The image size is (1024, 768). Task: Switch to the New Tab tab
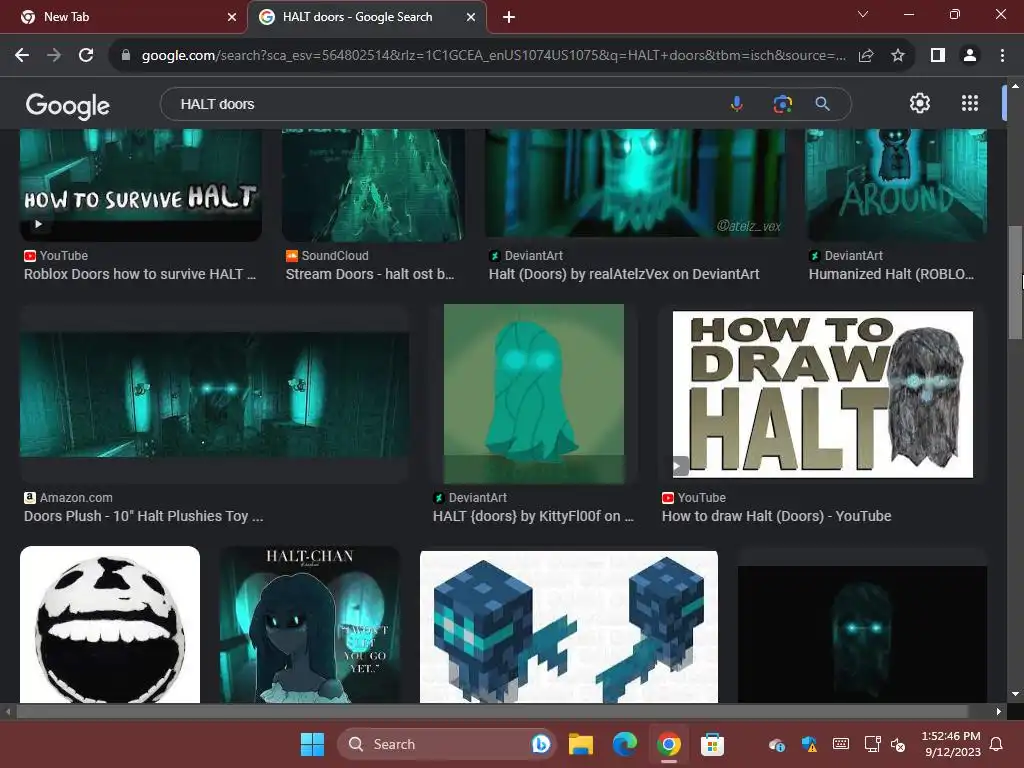(124, 17)
